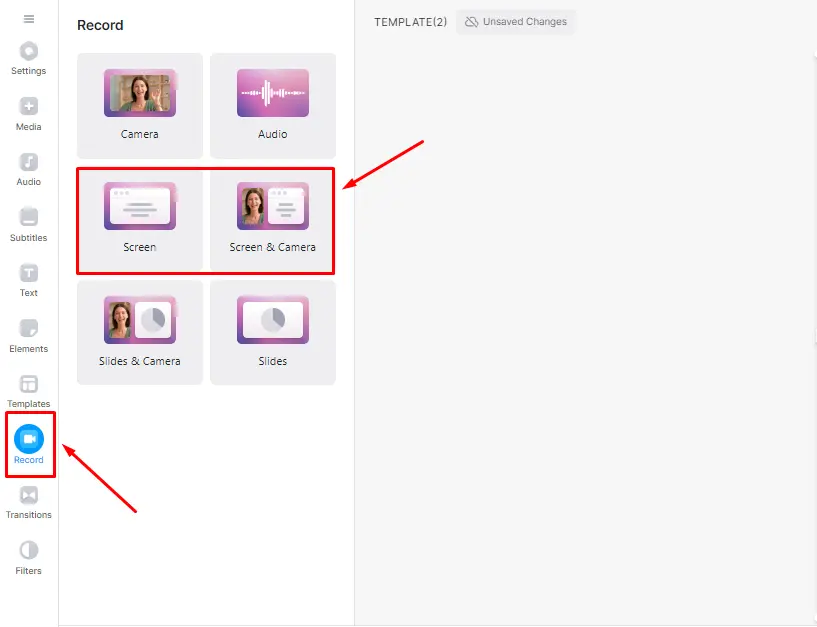Open the Filters panel
The image size is (817, 627).
click(29, 558)
